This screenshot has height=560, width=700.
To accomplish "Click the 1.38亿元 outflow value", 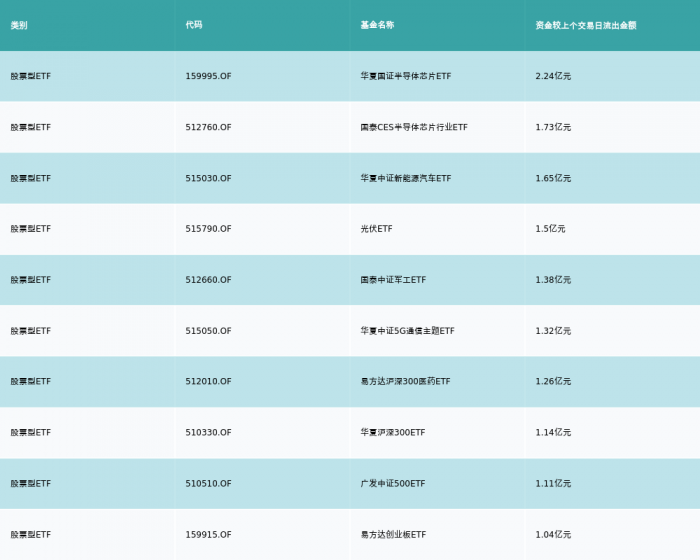I will (553, 280).
